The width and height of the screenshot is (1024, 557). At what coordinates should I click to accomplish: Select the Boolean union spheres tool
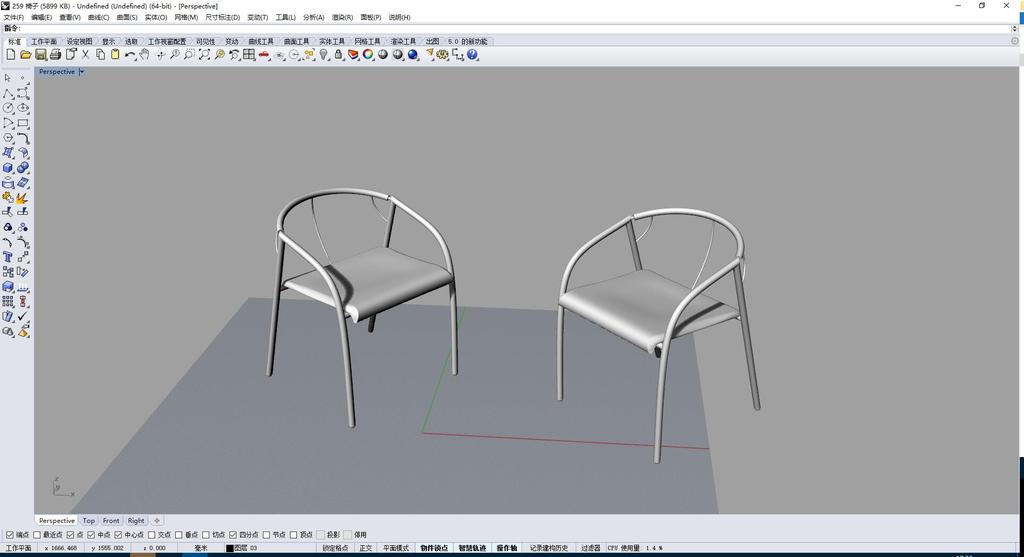(23, 168)
